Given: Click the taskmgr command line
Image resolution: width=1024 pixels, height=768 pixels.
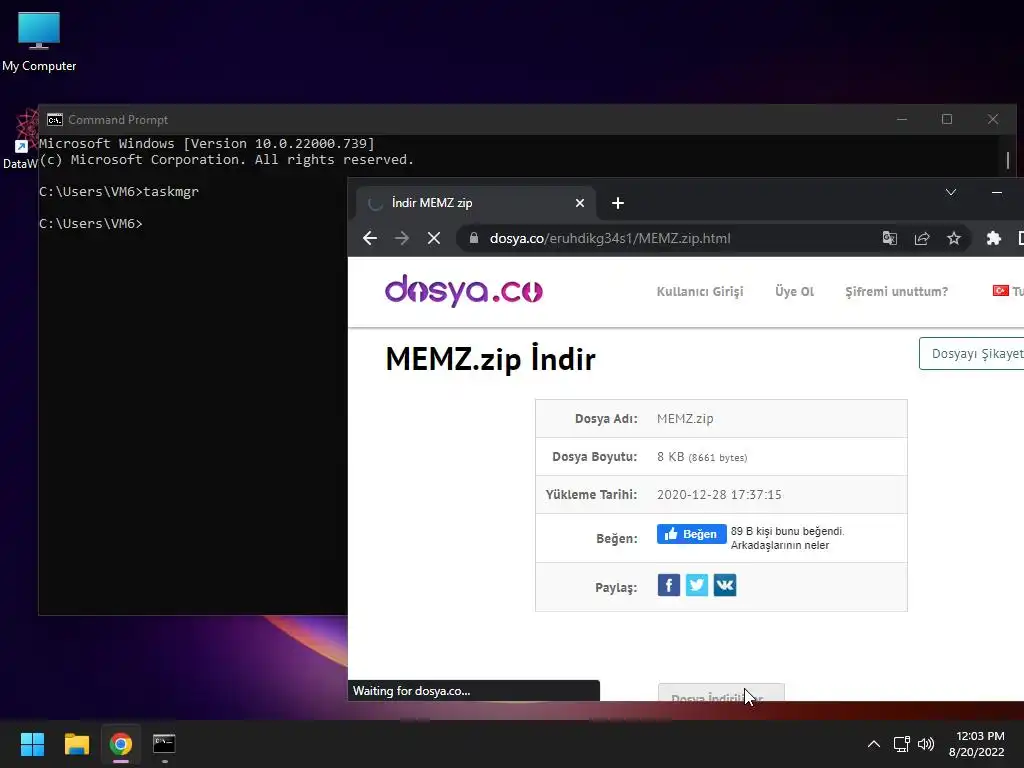Looking at the screenshot, I should pos(119,191).
